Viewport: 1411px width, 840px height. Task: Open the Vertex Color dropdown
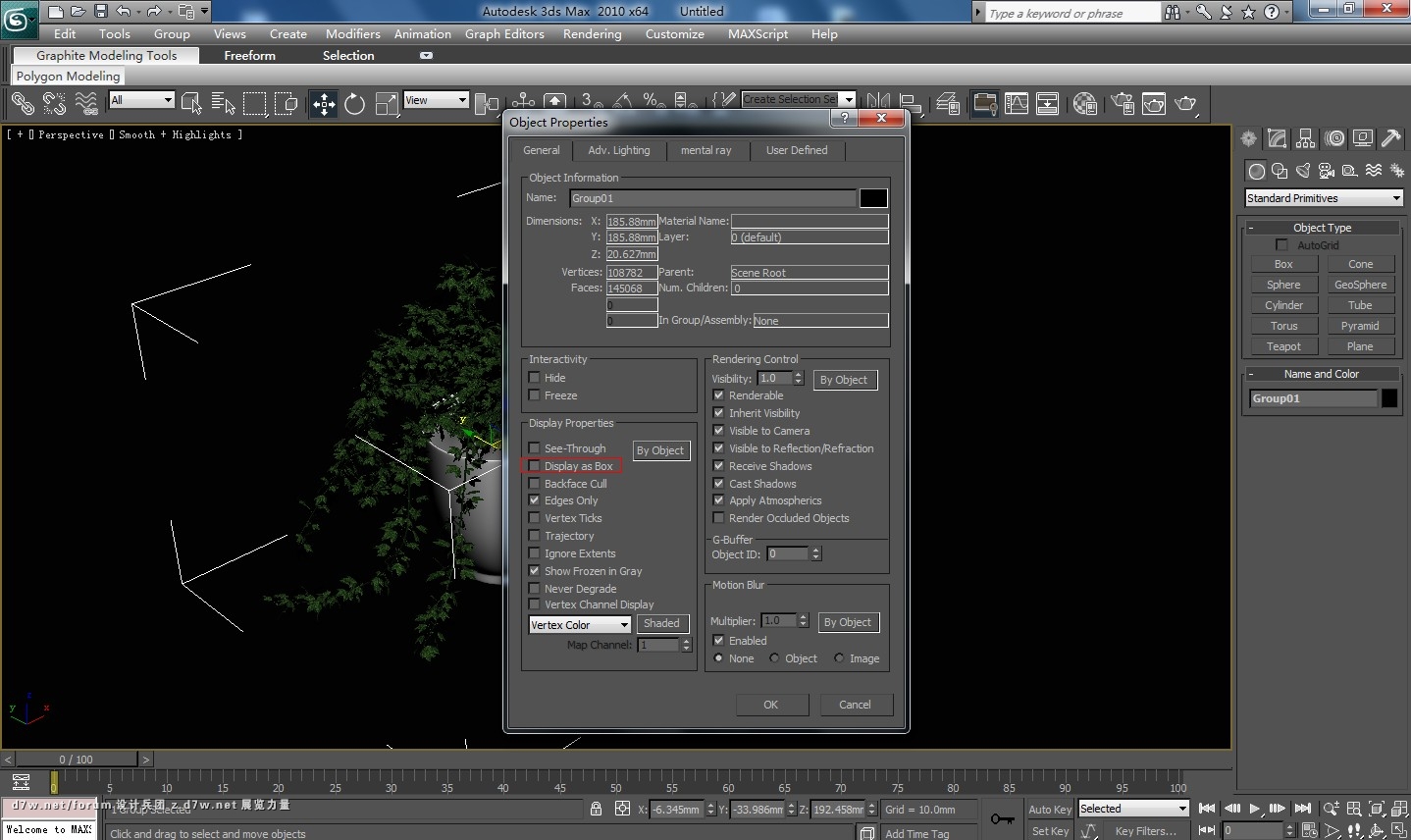click(580, 625)
